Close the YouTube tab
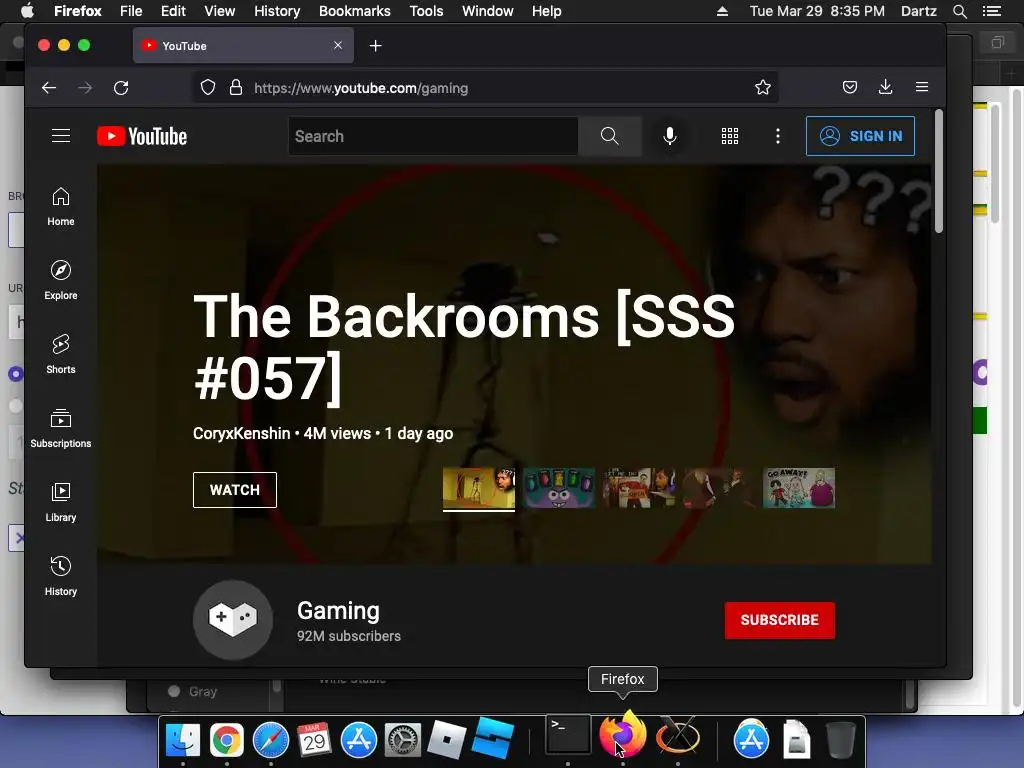1024x768 pixels. [x=338, y=45]
